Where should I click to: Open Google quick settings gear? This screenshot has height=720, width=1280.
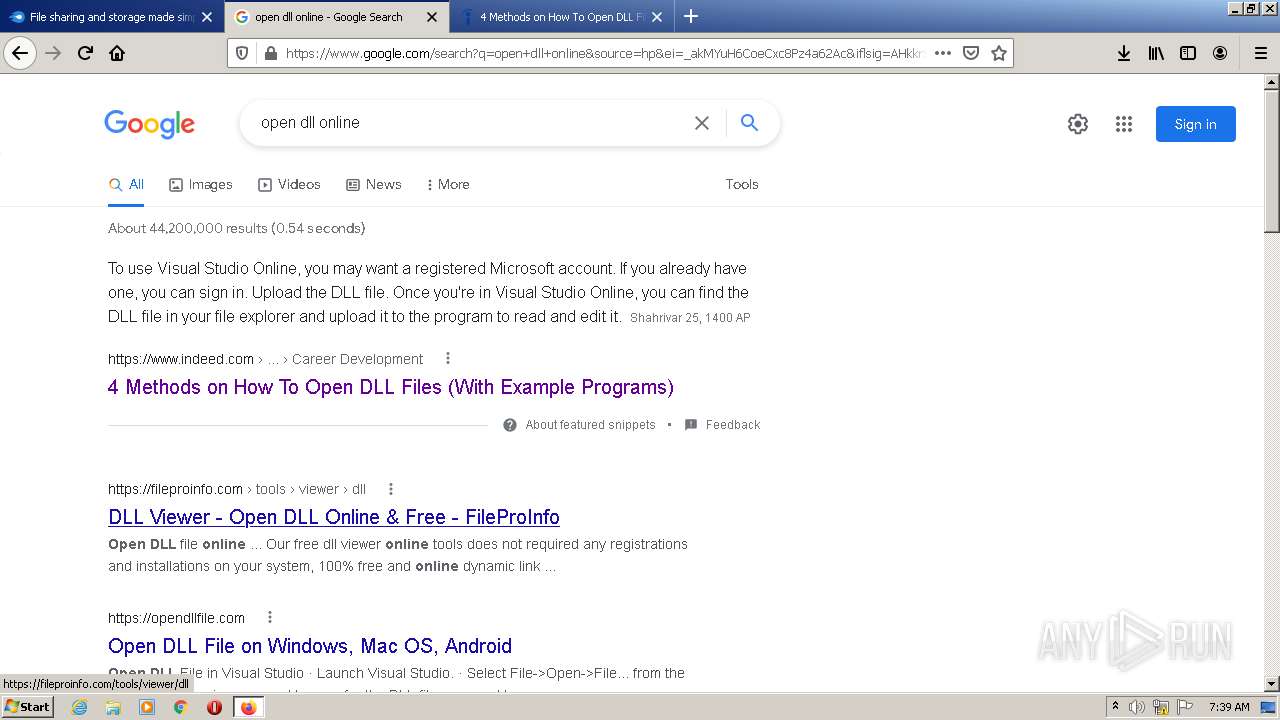pos(1077,124)
